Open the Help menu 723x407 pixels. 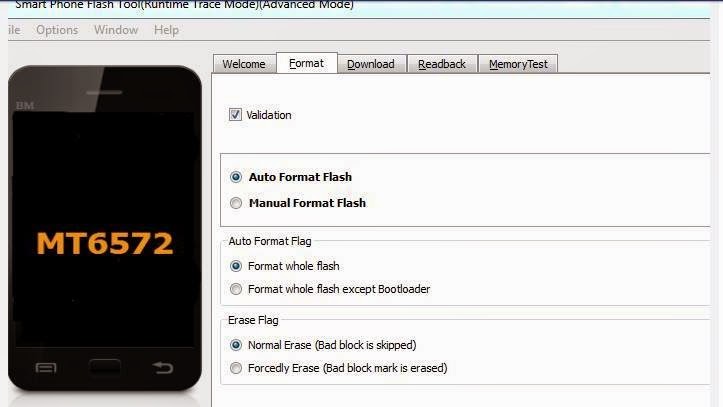pos(166,30)
